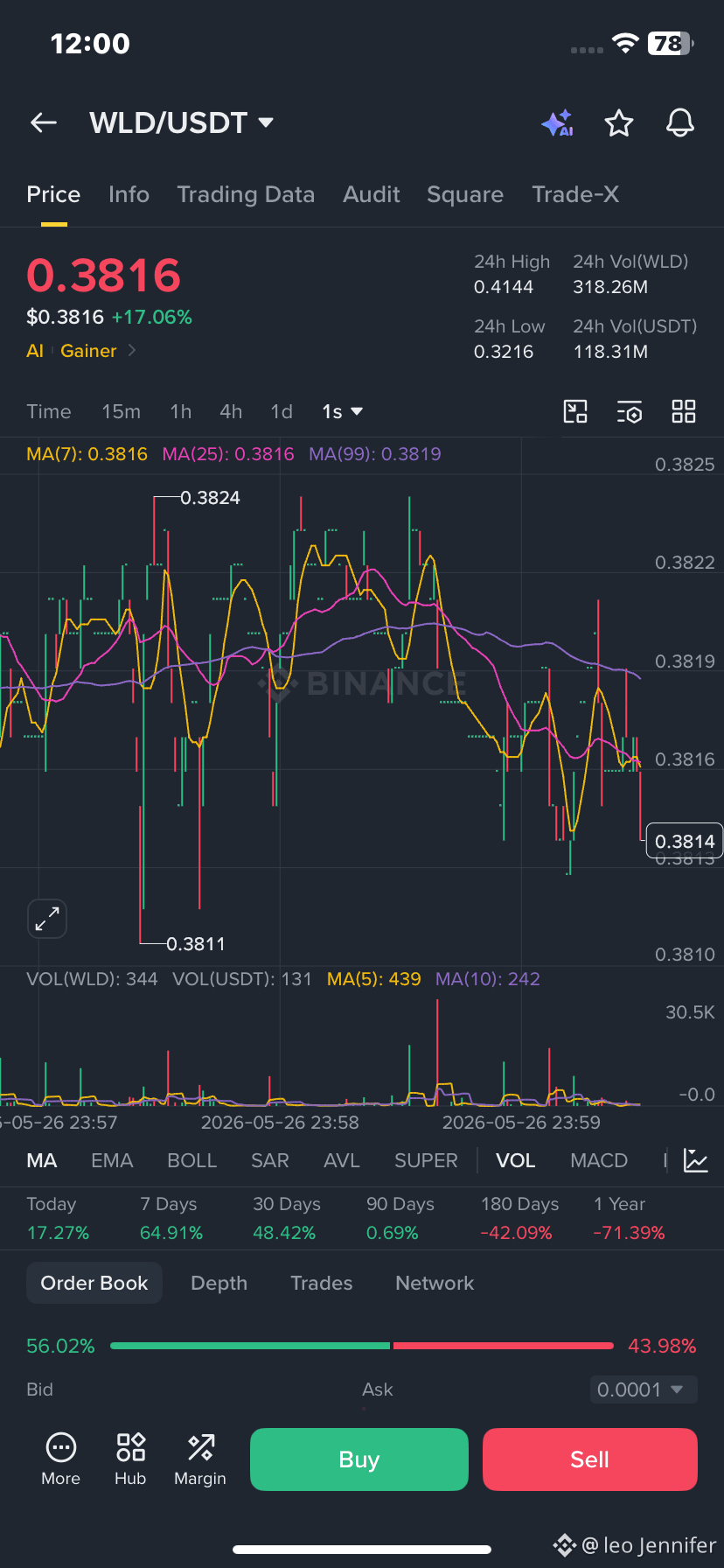Image resolution: width=724 pixels, height=1568 pixels.
Task: Toggle the AVL indicator
Action: tap(342, 1161)
